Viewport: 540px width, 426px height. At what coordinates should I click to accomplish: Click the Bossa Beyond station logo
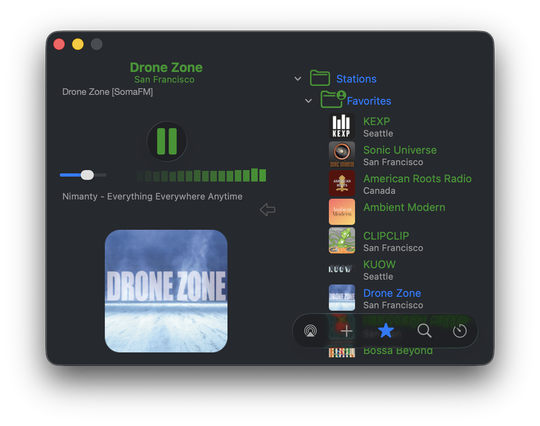tap(342, 352)
